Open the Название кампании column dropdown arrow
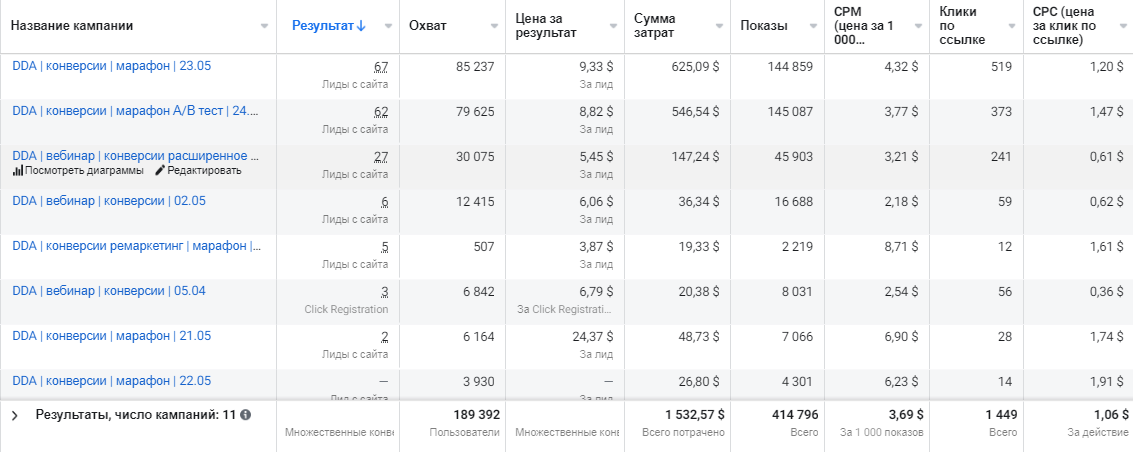This screenshot has width=1133, height=452. [264, 26]
